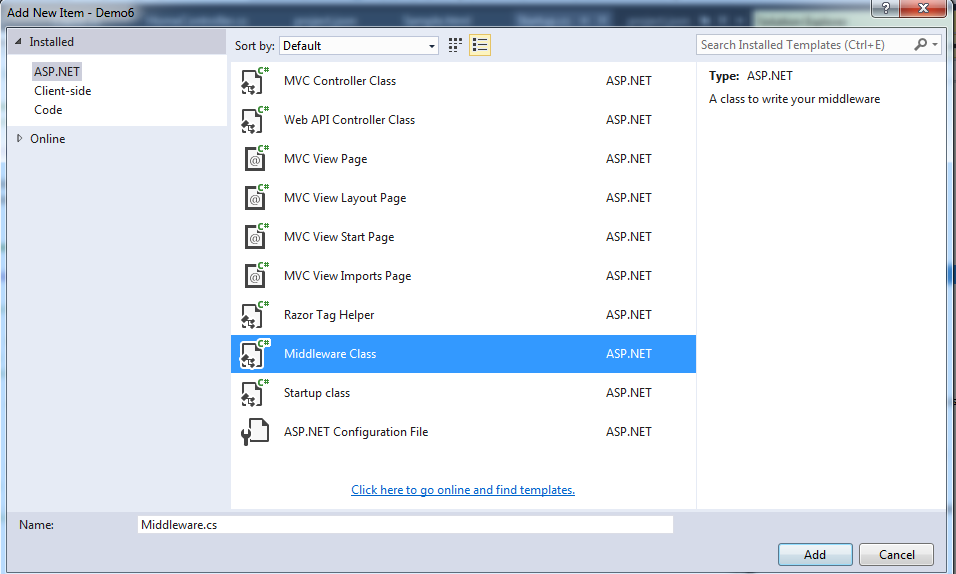Expand the Online templates node
This screenshot has height=574, width=956.
19,138
